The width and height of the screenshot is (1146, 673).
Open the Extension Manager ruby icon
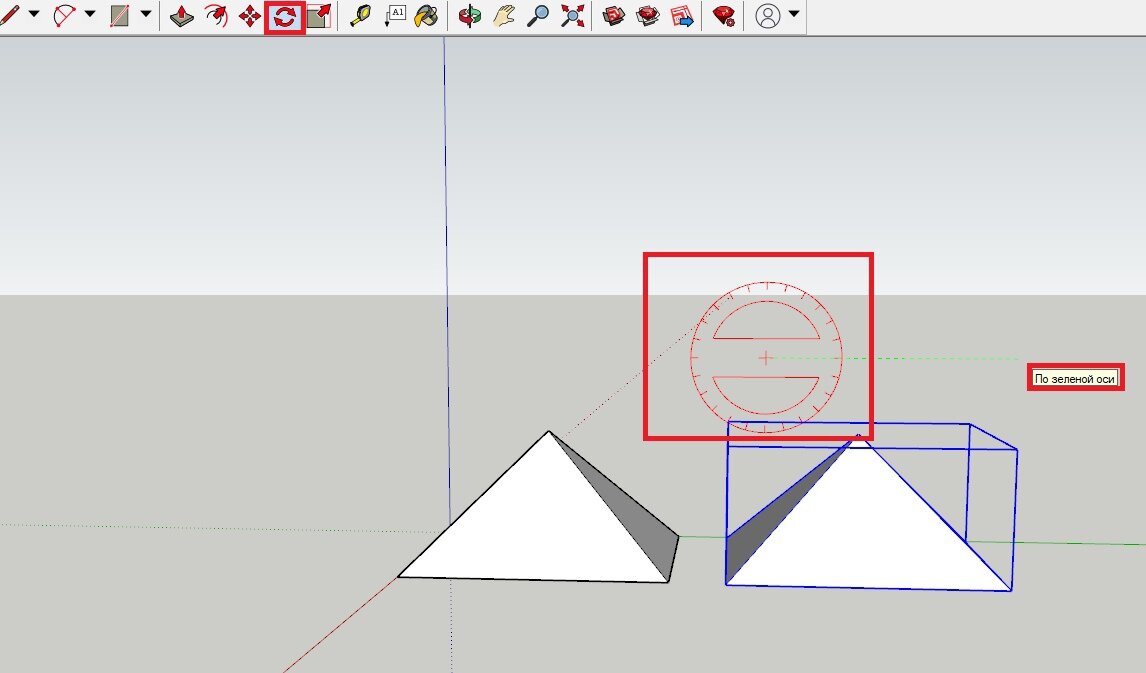pos(724,16)
